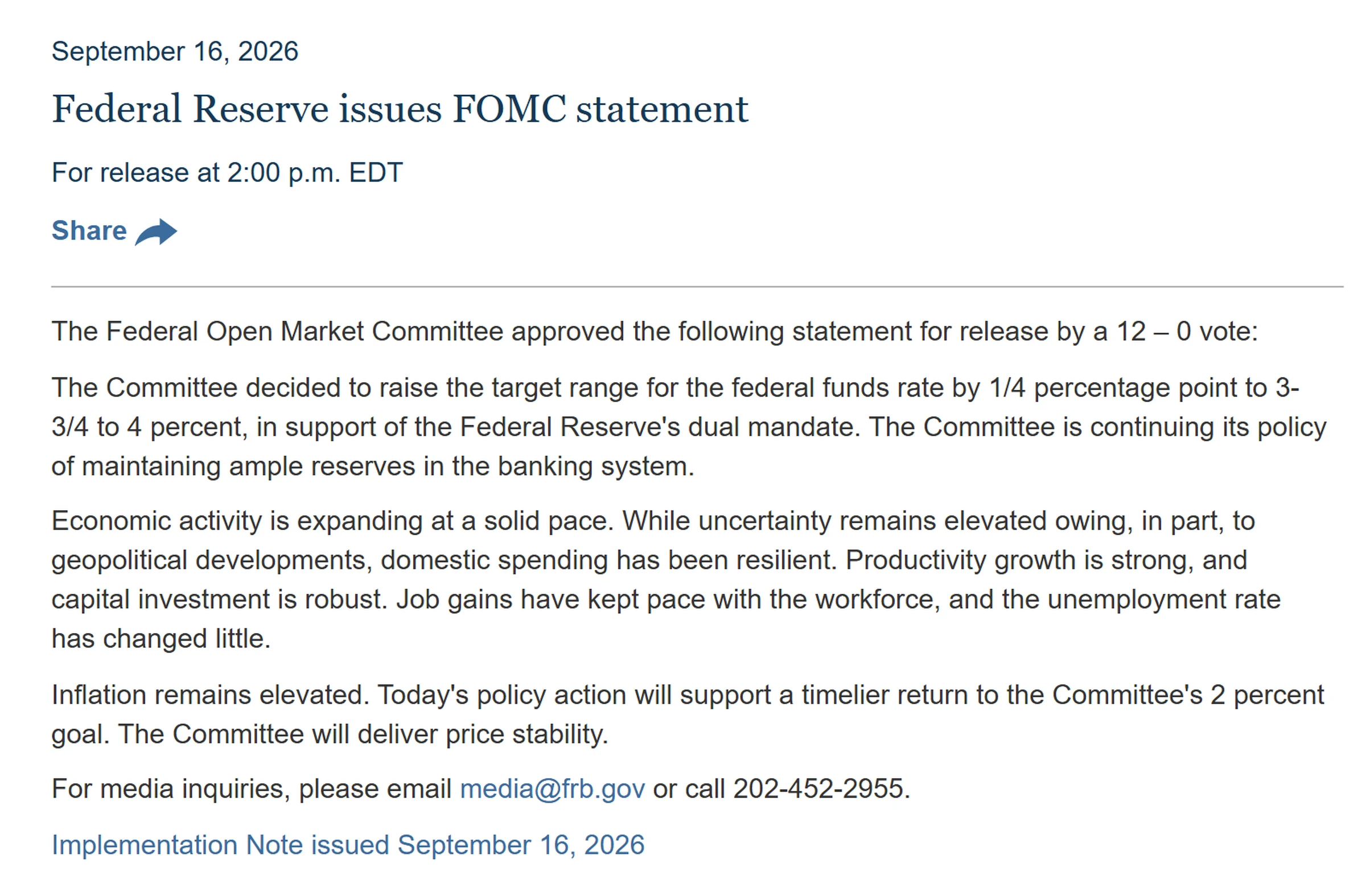Click the media@frb.gov email link
This screenshot has width=1366, height=896.
tap(552, 788)
